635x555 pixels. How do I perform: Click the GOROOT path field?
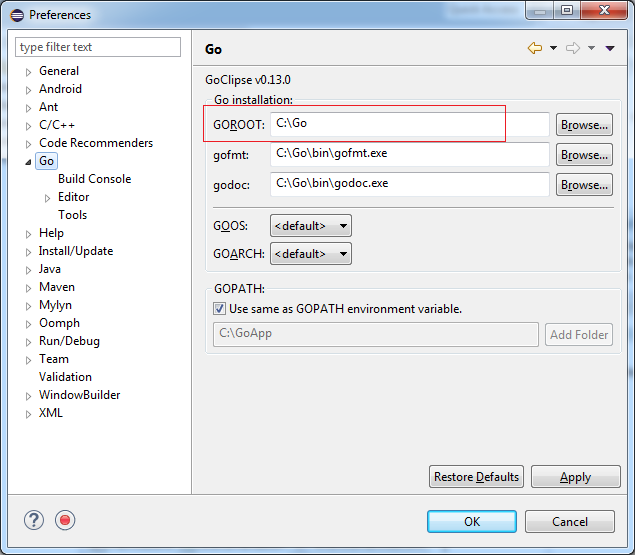(409, 124)
